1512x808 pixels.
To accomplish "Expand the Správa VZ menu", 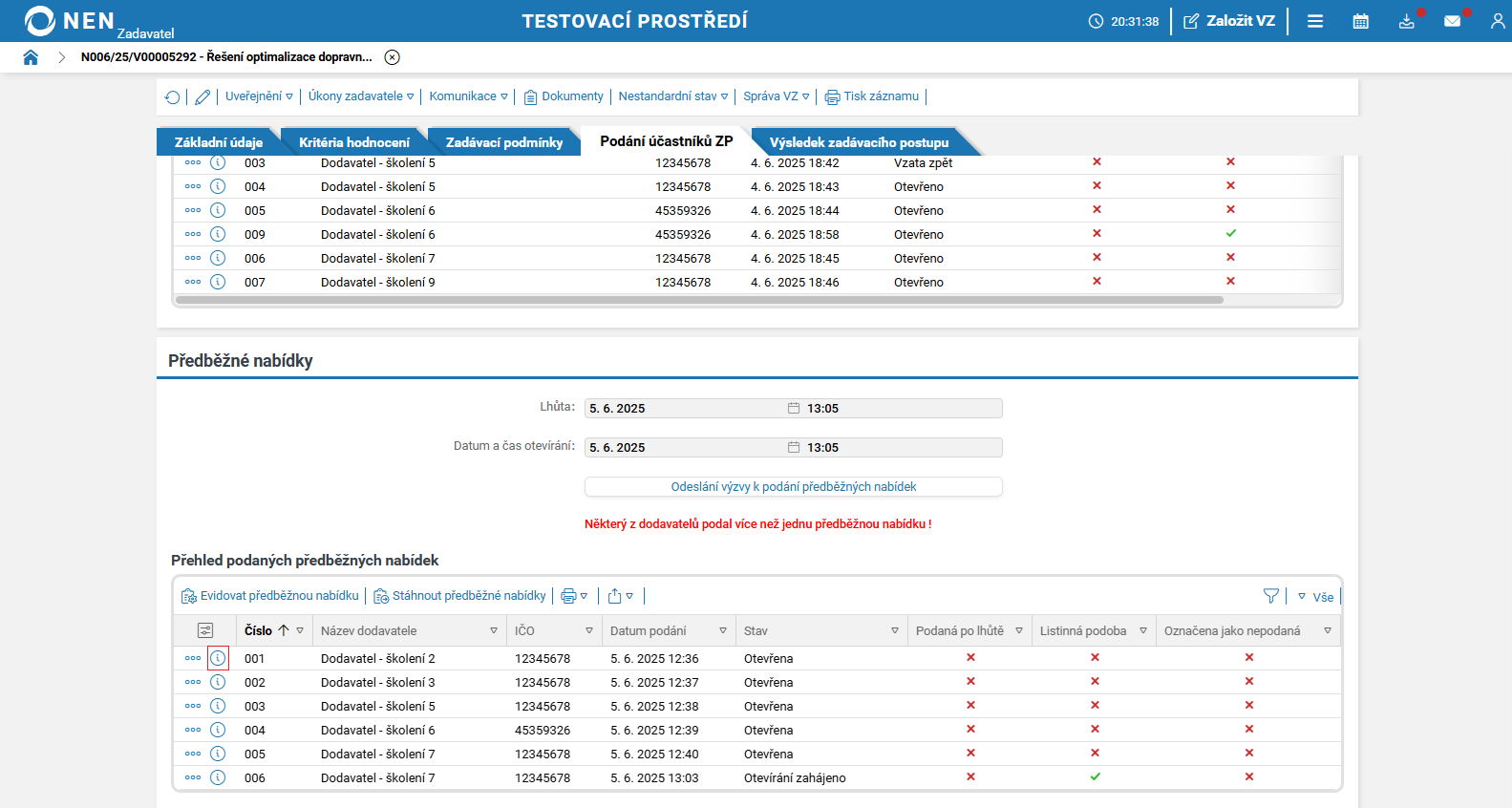I will tap(777, 96).
